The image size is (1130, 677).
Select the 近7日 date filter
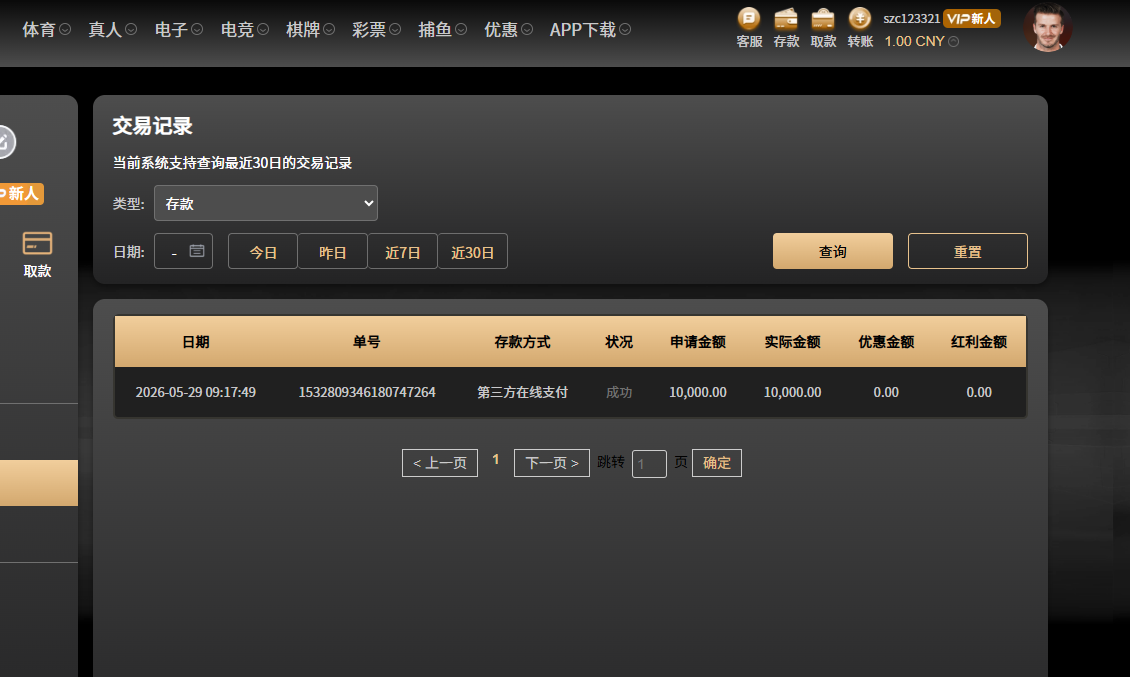pyautogui.click(x=402, y=252)
